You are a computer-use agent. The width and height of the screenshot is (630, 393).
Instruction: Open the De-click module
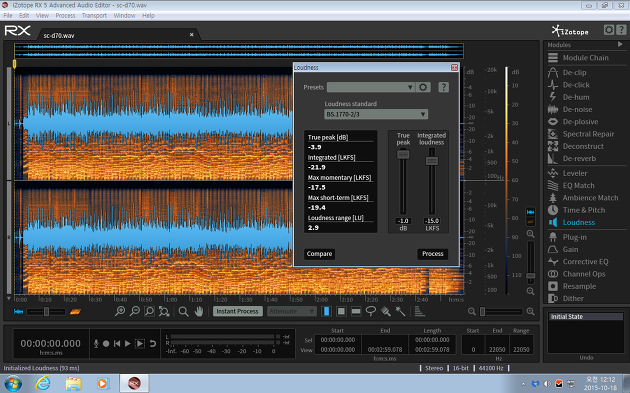pos(569,85)
